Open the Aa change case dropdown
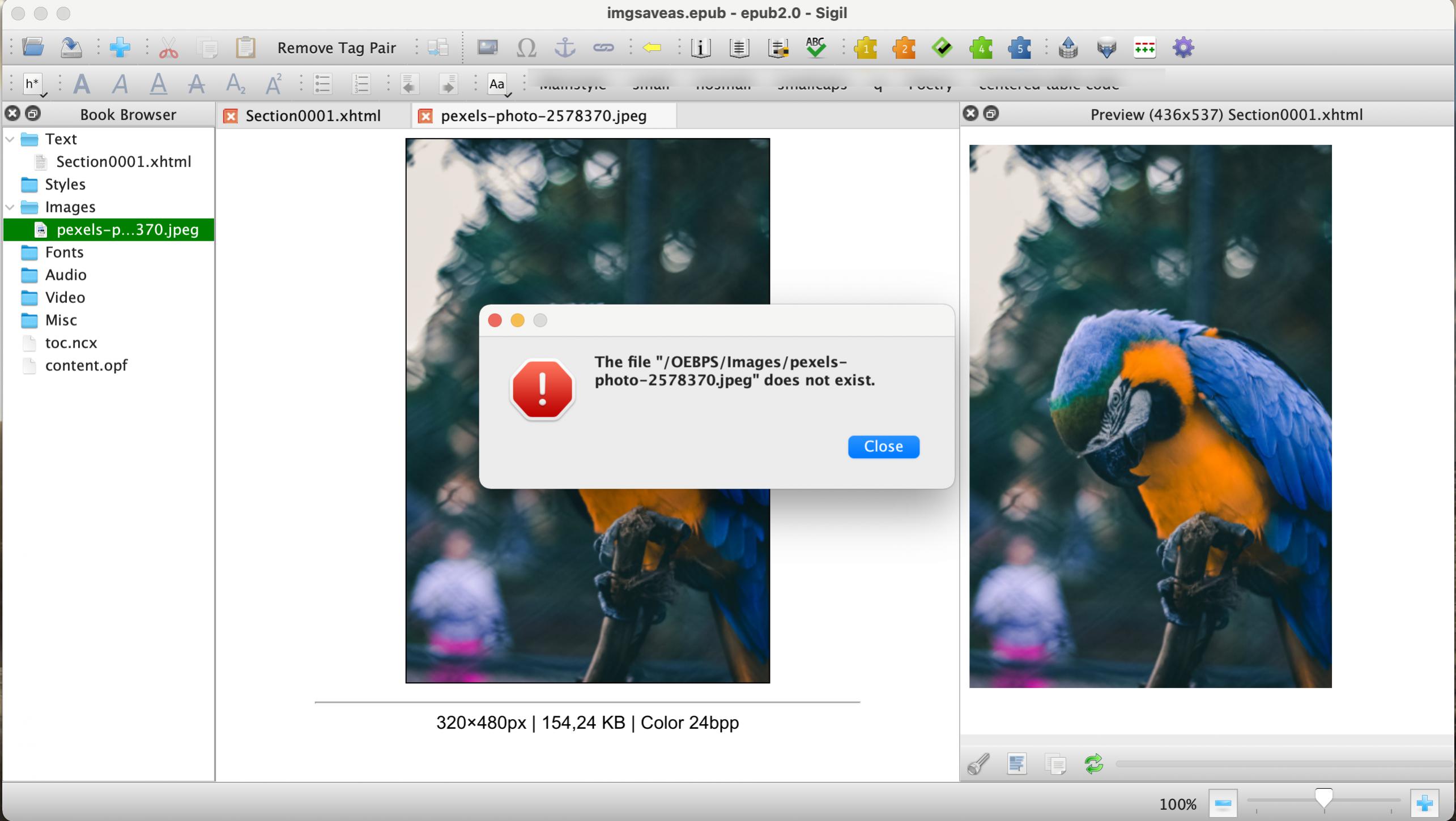 pos(498,85)
